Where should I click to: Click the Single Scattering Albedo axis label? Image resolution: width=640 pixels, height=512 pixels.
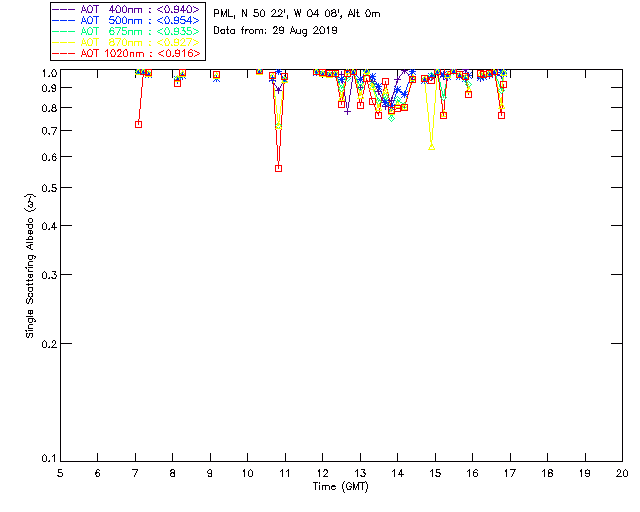30,266
